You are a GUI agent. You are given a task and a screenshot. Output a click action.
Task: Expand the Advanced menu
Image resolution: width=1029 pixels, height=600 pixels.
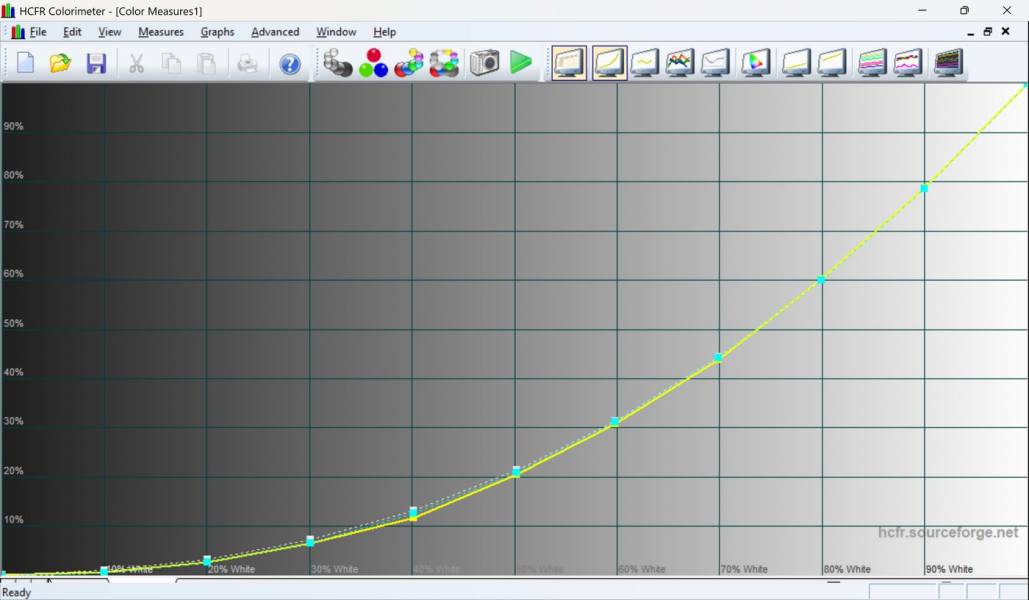[x=275, y=32]
